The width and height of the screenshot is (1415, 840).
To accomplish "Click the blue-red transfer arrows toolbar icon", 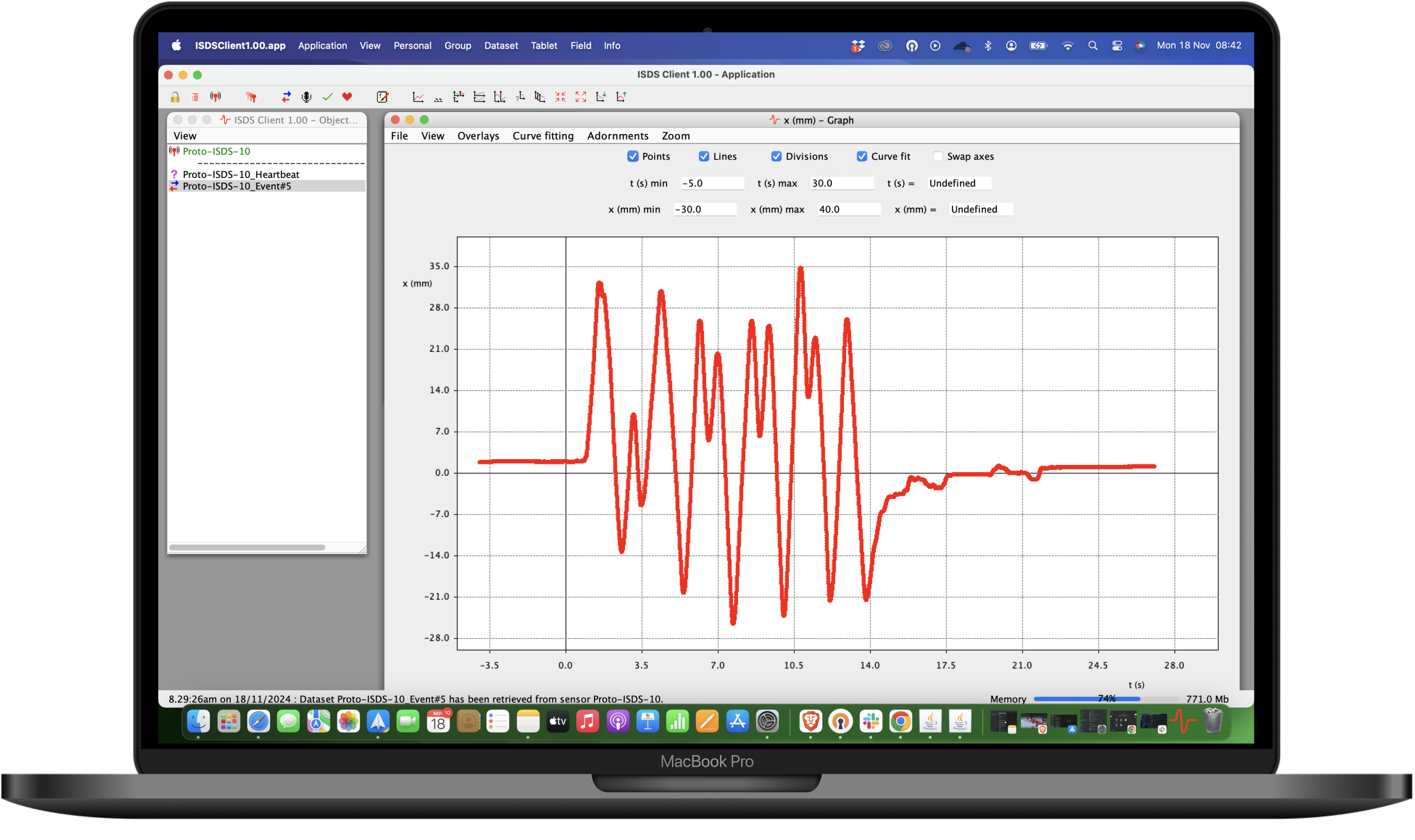I will [286, 97].
